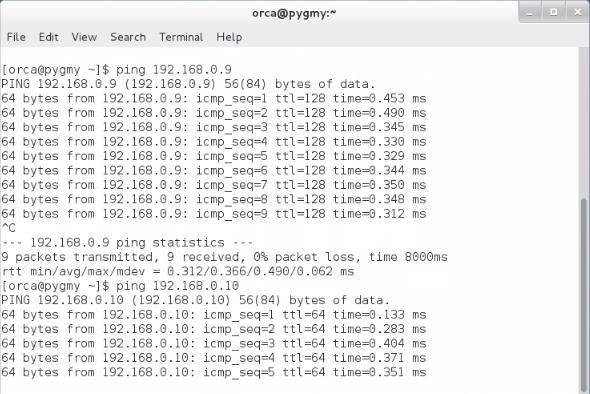
Task: Open the Terminal menu
Action: pyautogui.click(x=181, y=37)
